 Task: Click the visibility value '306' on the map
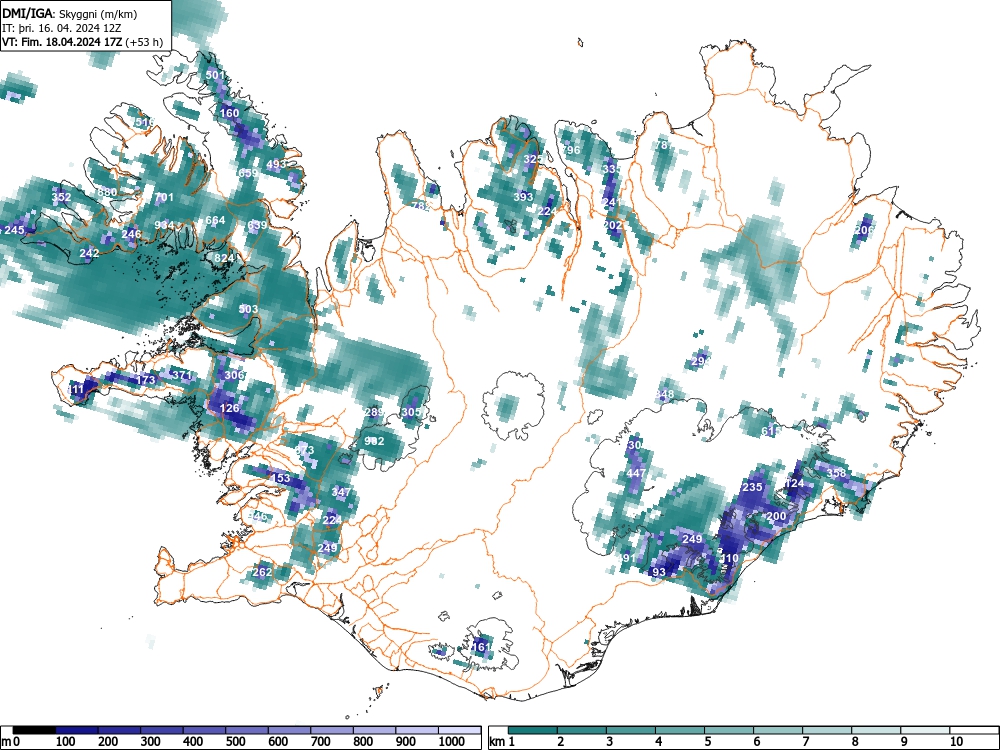234,375
